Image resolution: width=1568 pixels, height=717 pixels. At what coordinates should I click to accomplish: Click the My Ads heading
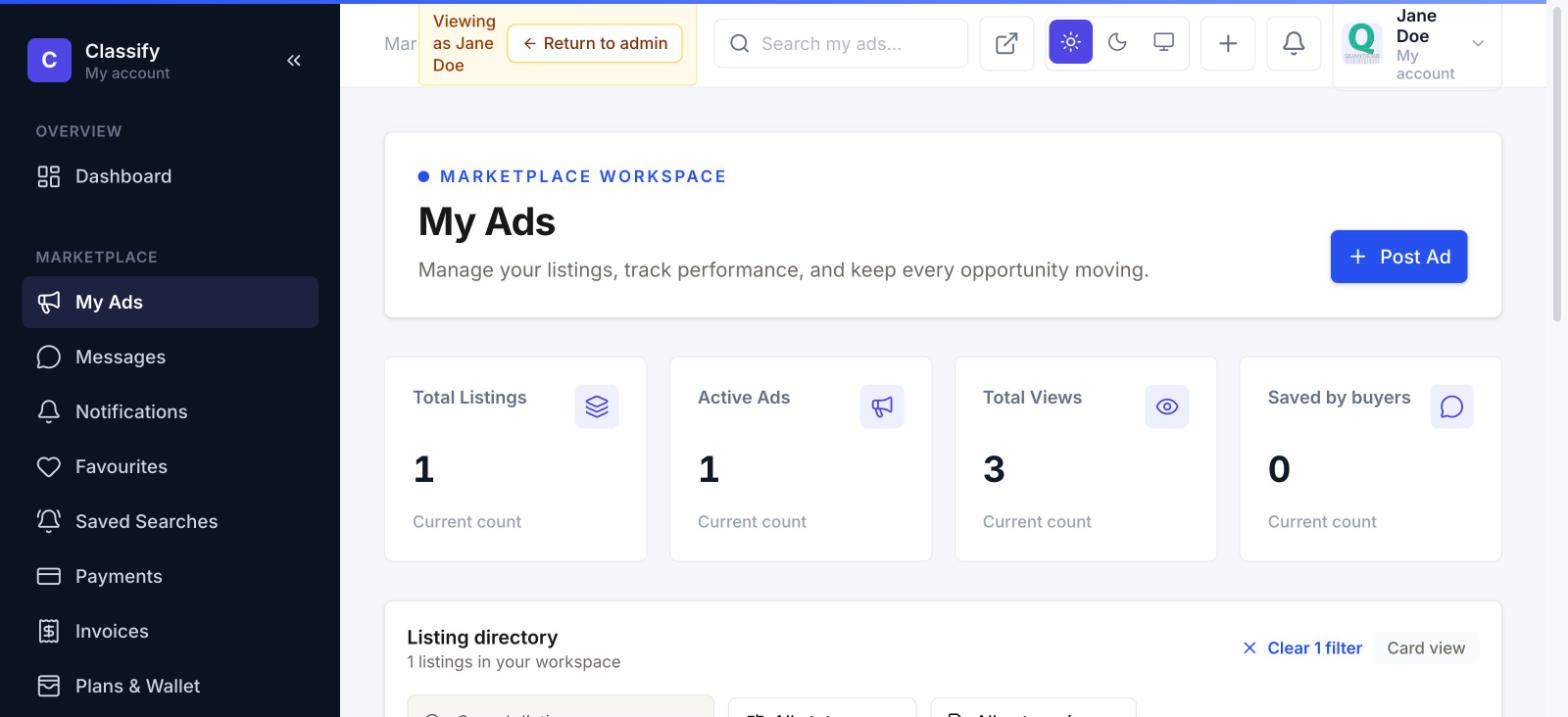click(487, 222)
